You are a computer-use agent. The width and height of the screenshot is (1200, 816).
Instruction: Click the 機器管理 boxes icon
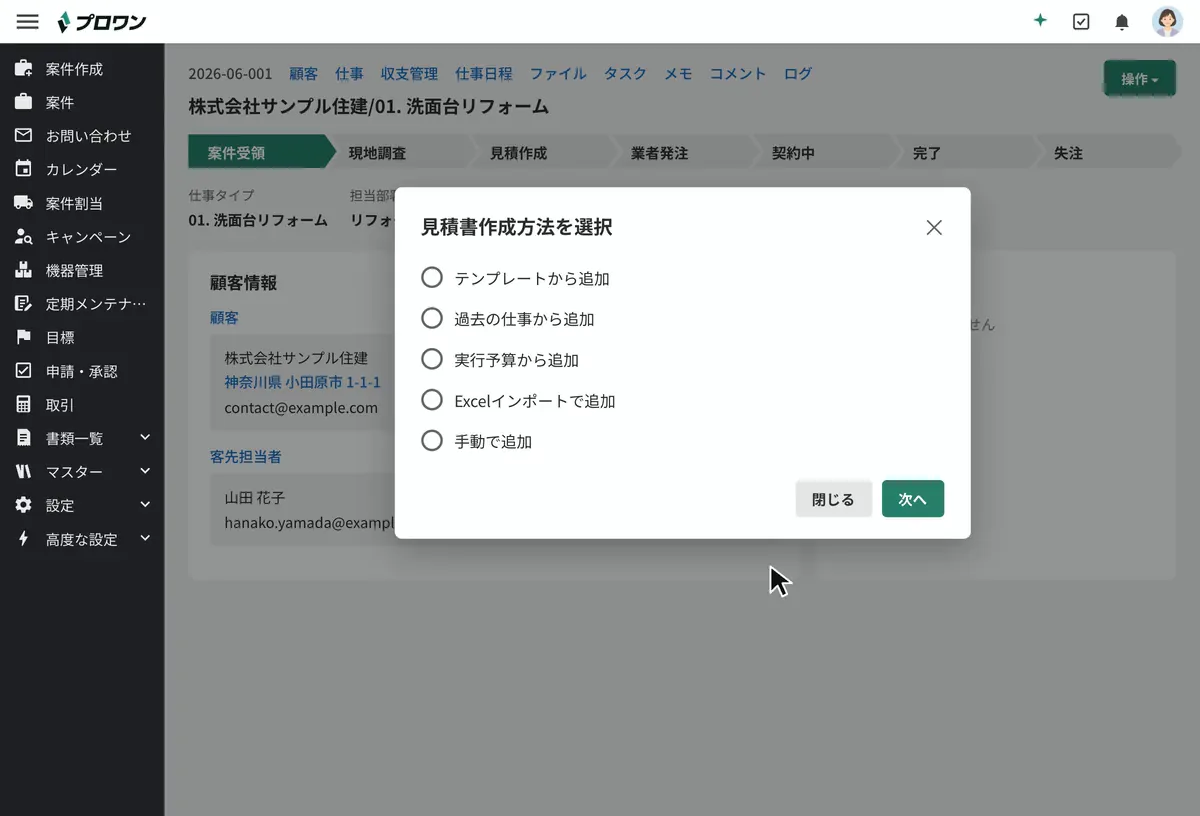coord(23,270)
